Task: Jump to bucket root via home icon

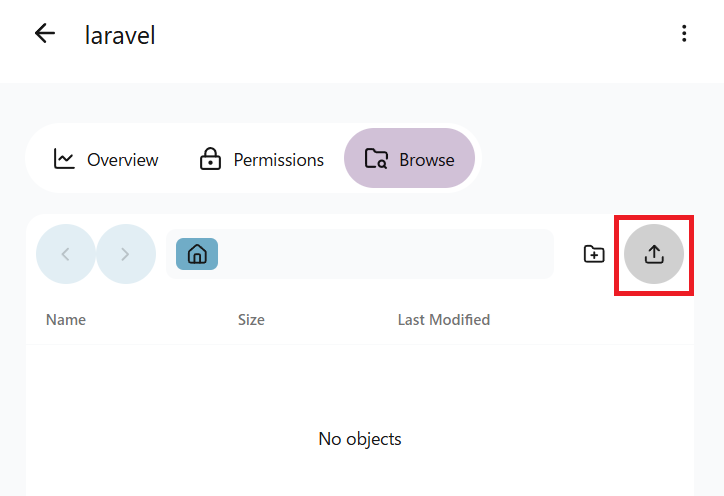Action: click(x=197, y=254)
